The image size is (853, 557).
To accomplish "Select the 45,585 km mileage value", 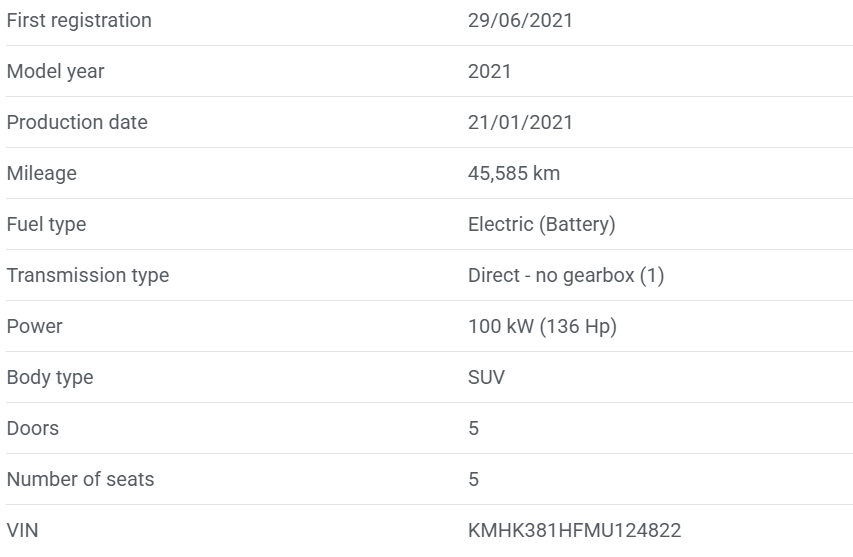I will 514,173.
